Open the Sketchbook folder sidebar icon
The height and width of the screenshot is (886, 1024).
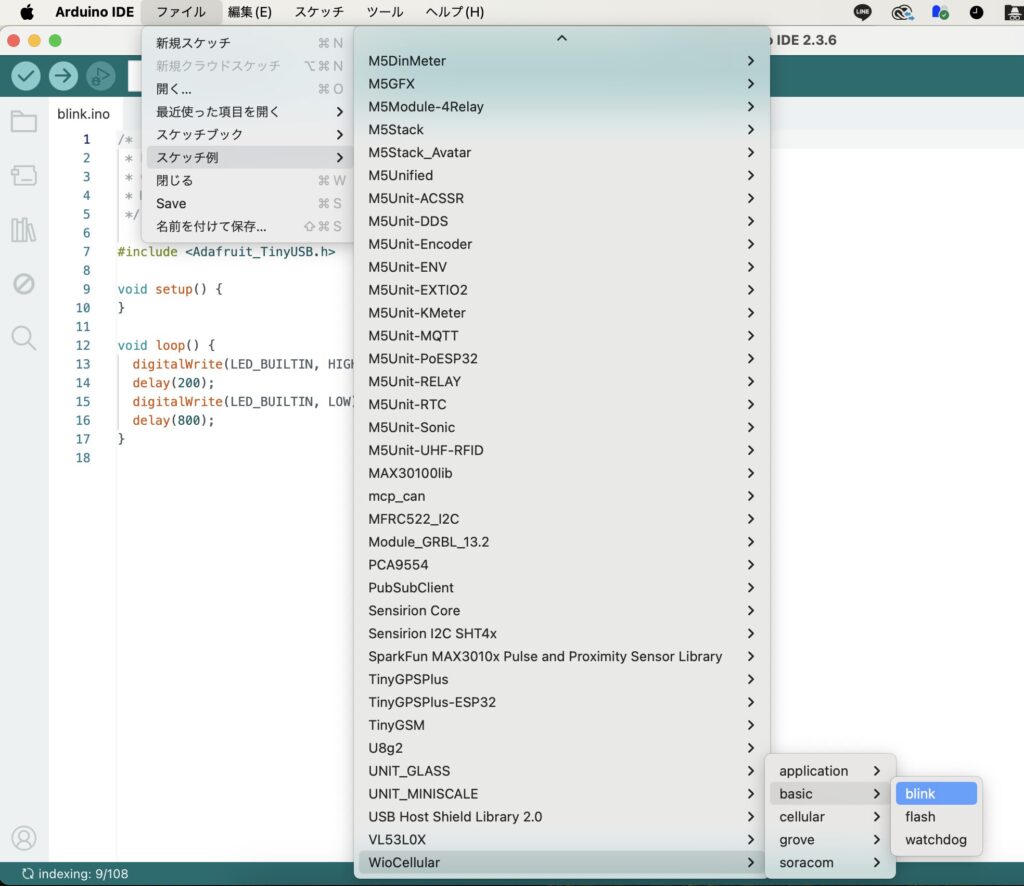pos(24,121)
